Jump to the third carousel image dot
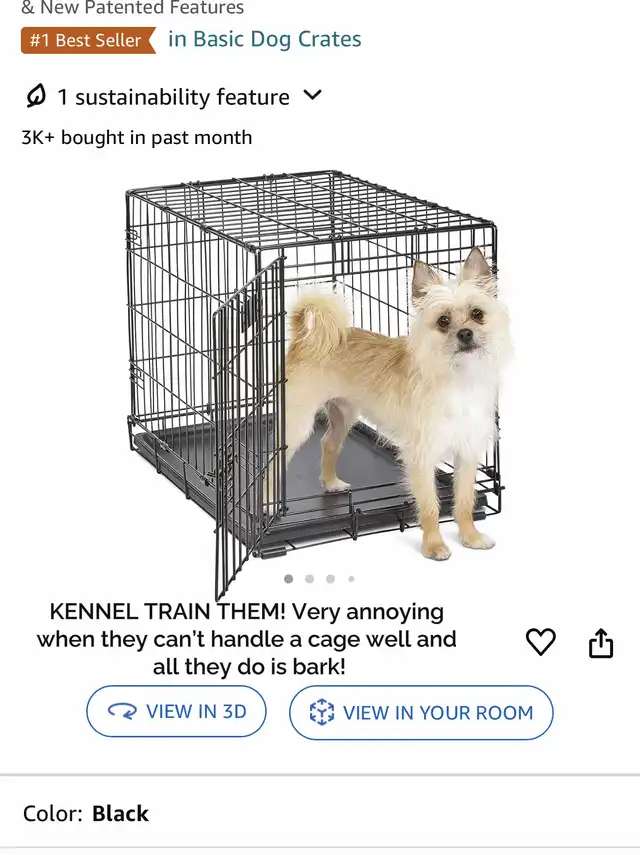This screenshot has height=855, width=640. point(330,579)
